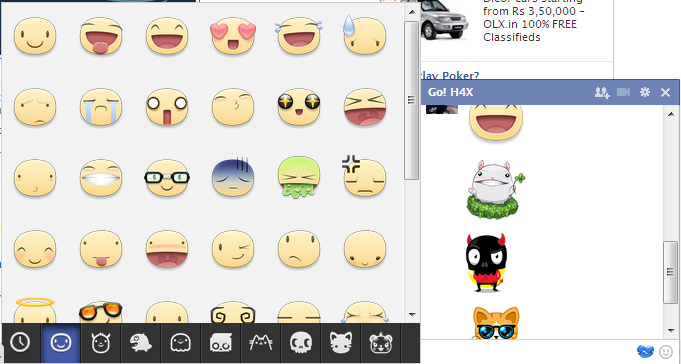This screenshot has height=364, width=681.
Task: Switch to the whiskered Pusheen cat pack tab
Action: pos(261,343)
